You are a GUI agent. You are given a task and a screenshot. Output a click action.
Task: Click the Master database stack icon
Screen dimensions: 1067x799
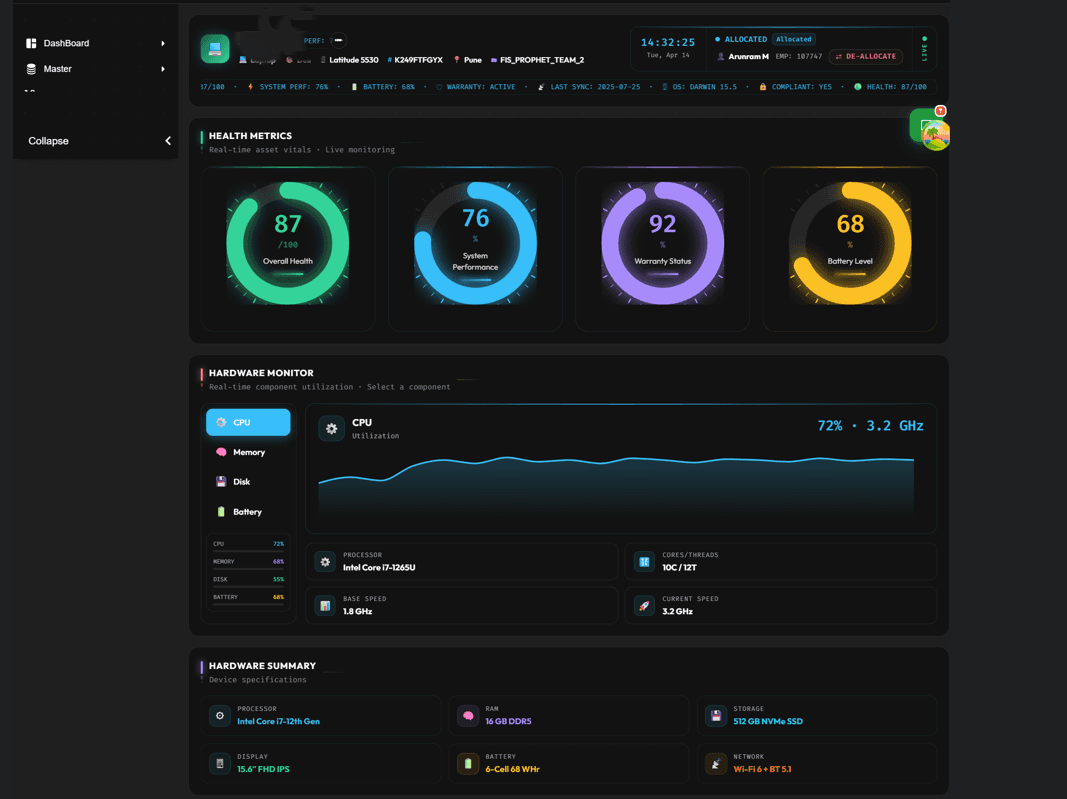pyautogui.click(x=31, y=69)
